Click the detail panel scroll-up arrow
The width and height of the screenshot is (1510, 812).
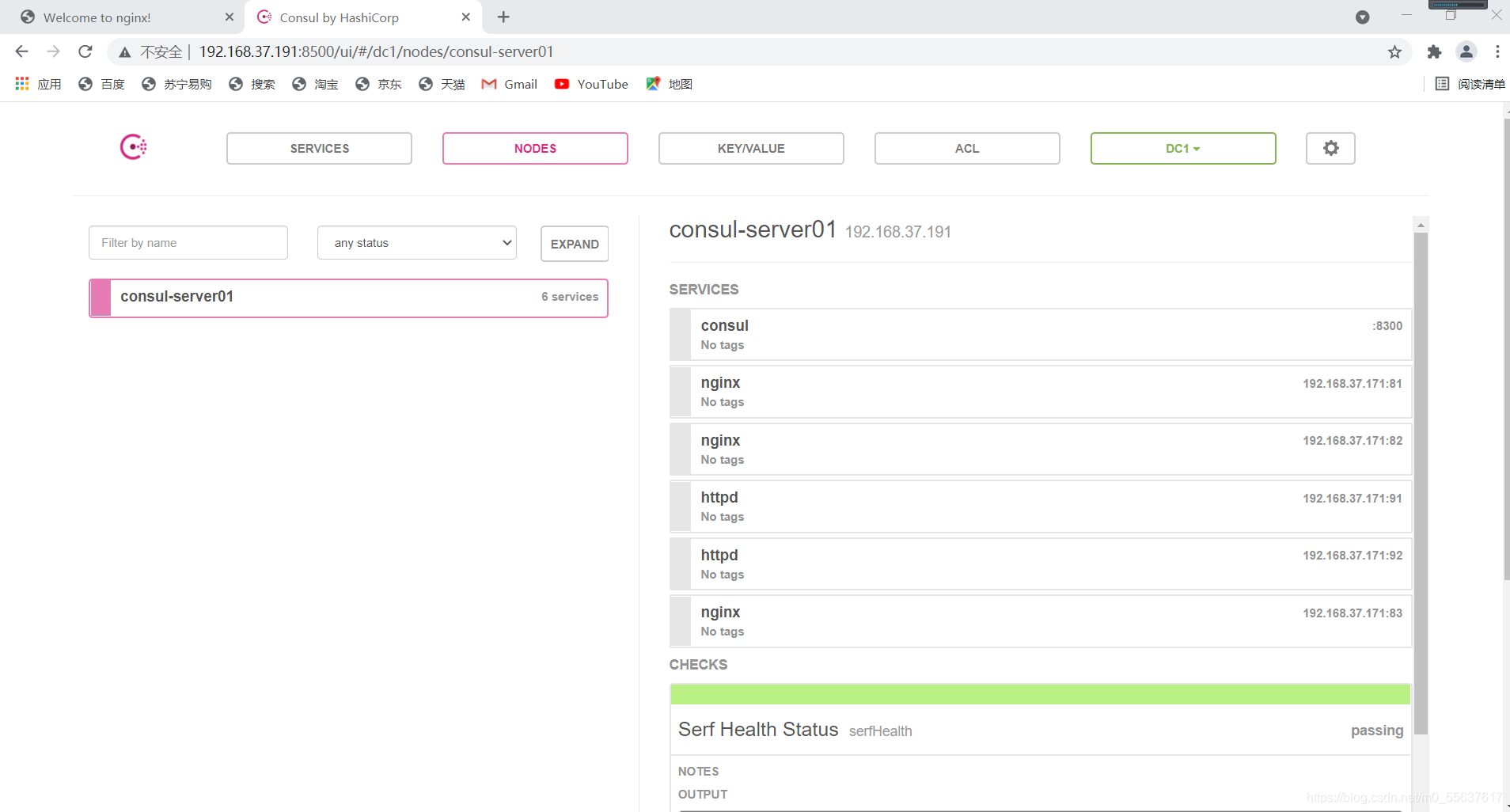1421,225
